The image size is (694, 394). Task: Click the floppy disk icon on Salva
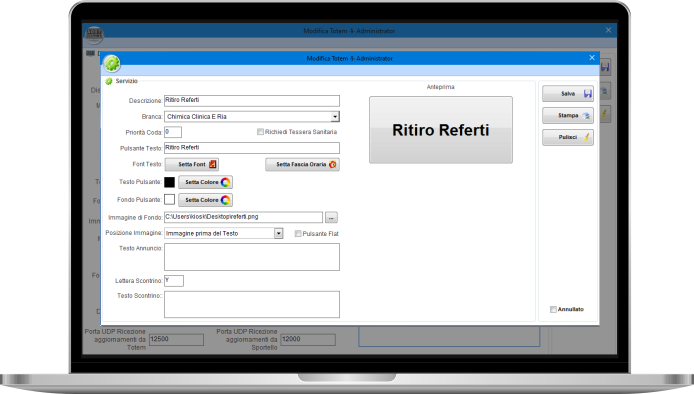pos(587,94)
